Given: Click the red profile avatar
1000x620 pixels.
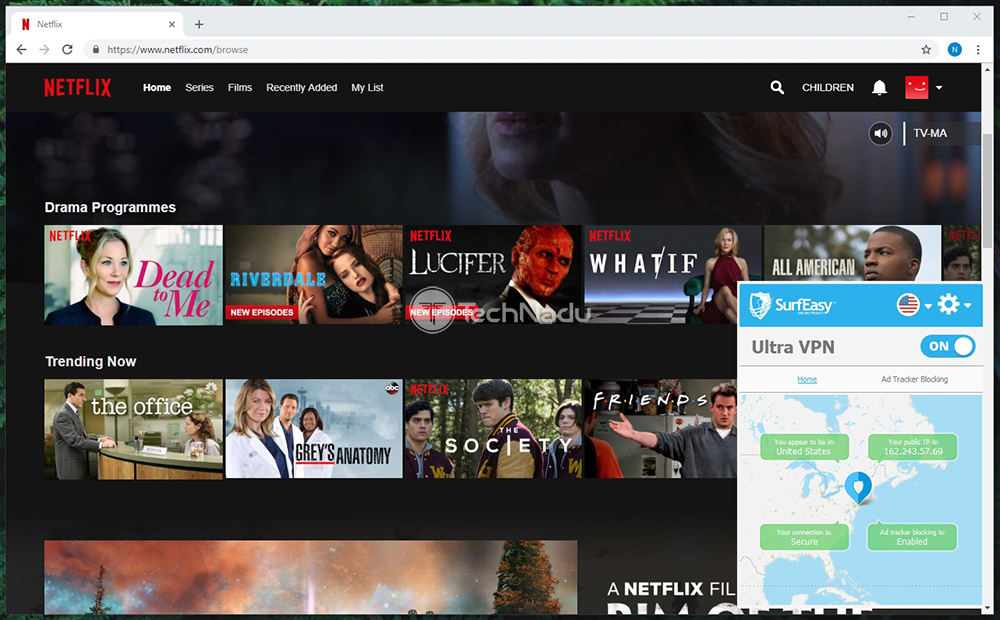Looking at the screenshot, I should 916,87.
